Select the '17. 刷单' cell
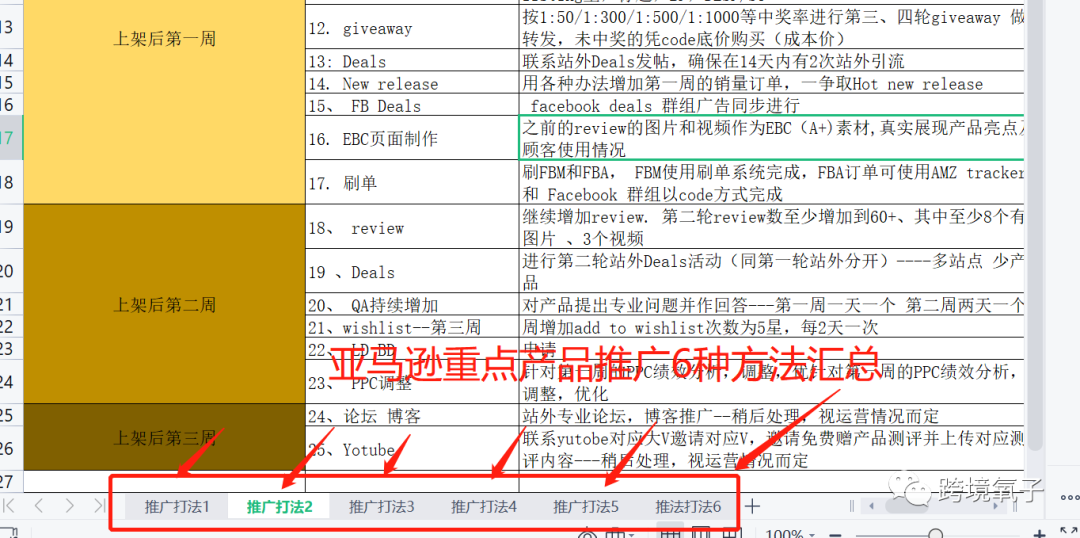The image size is (1080, 538). point(412,183)
